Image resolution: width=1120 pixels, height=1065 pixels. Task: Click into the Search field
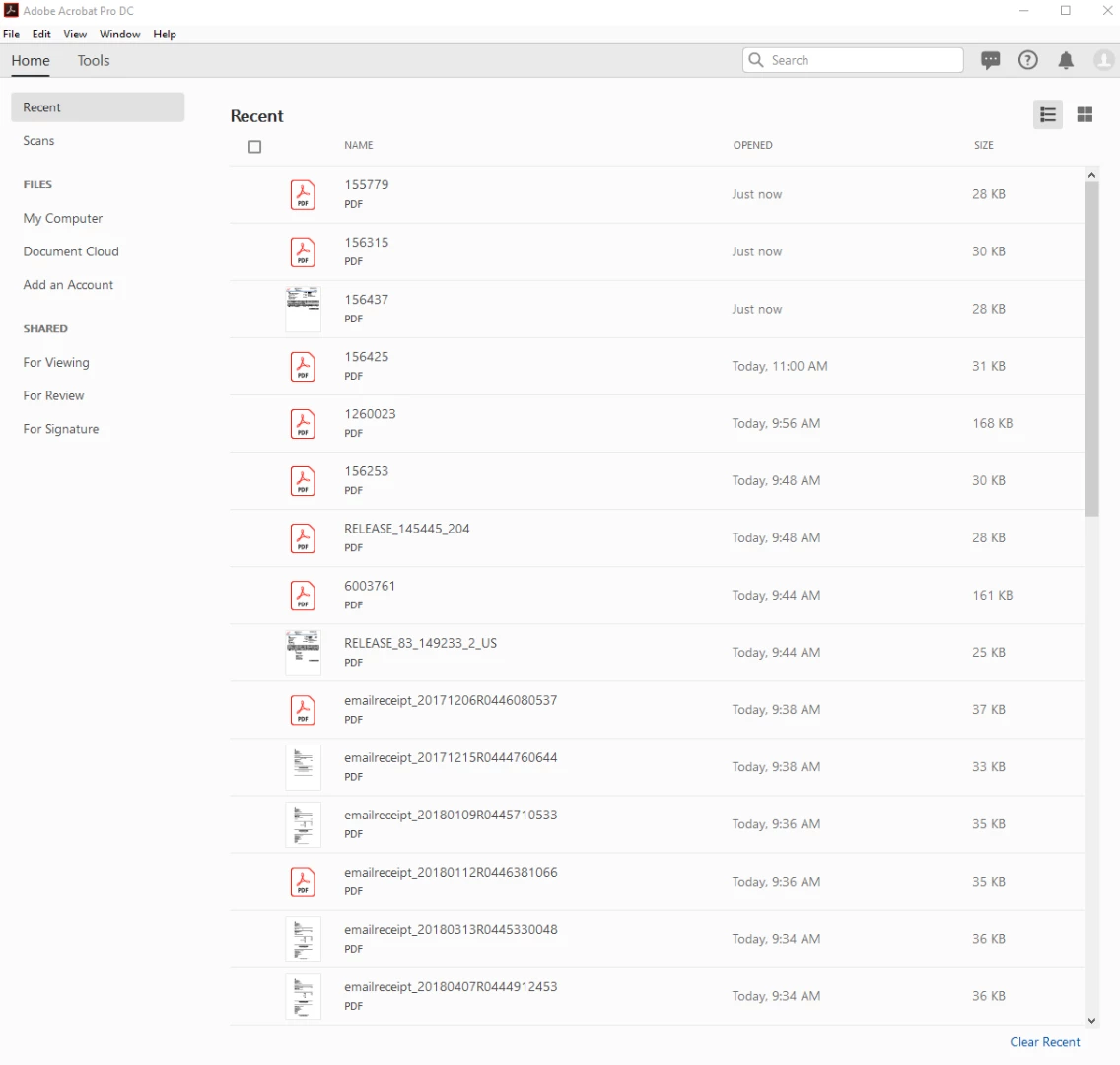(x=853, y=60)
